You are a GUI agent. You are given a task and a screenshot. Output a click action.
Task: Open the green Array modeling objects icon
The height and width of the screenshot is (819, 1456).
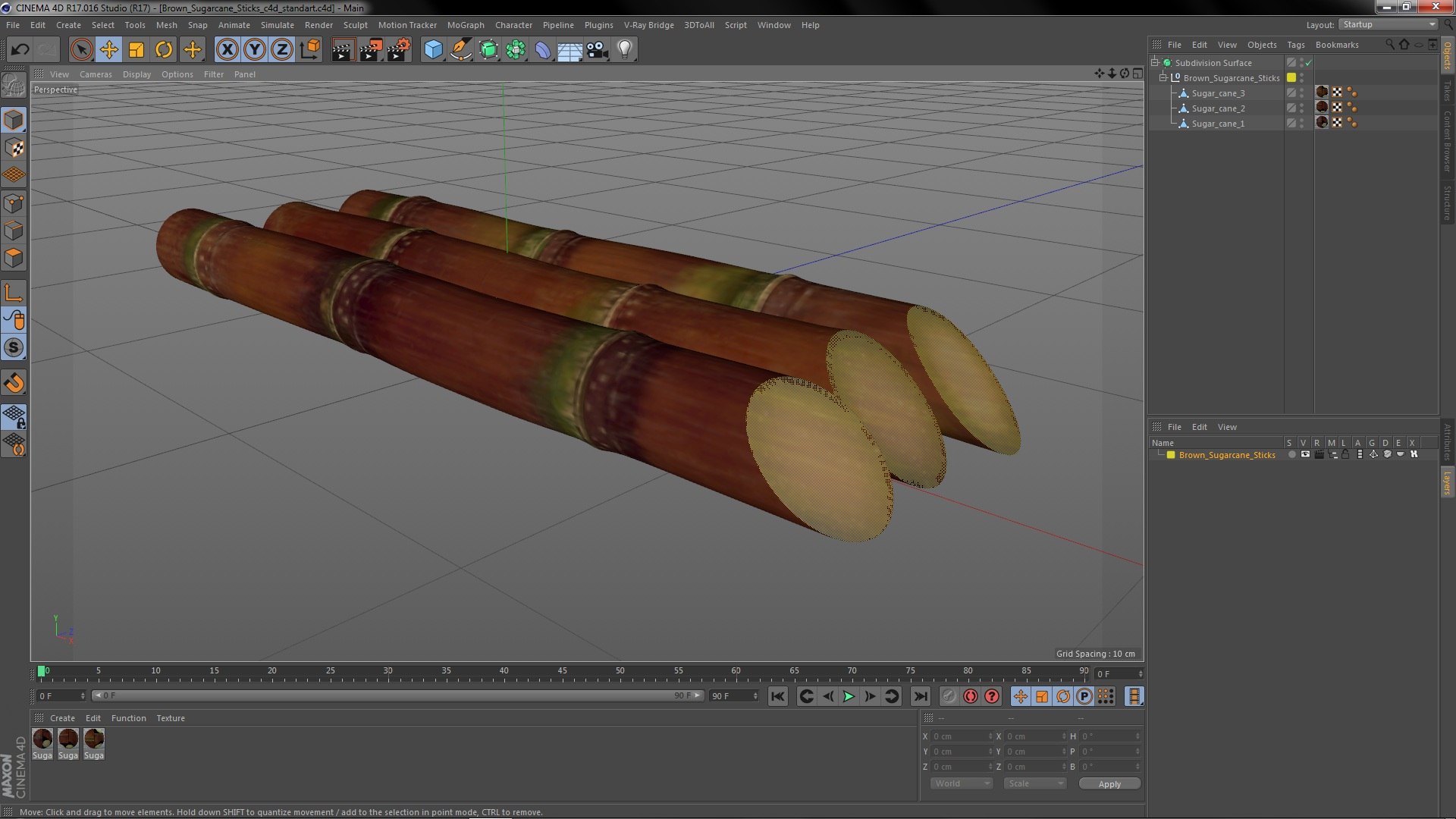(x=516, y=50)
